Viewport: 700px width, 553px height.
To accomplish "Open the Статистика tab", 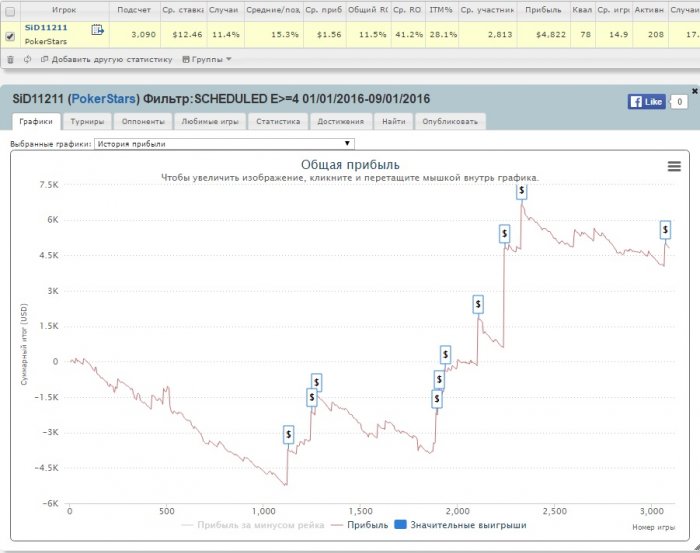I will coord(278,121).
